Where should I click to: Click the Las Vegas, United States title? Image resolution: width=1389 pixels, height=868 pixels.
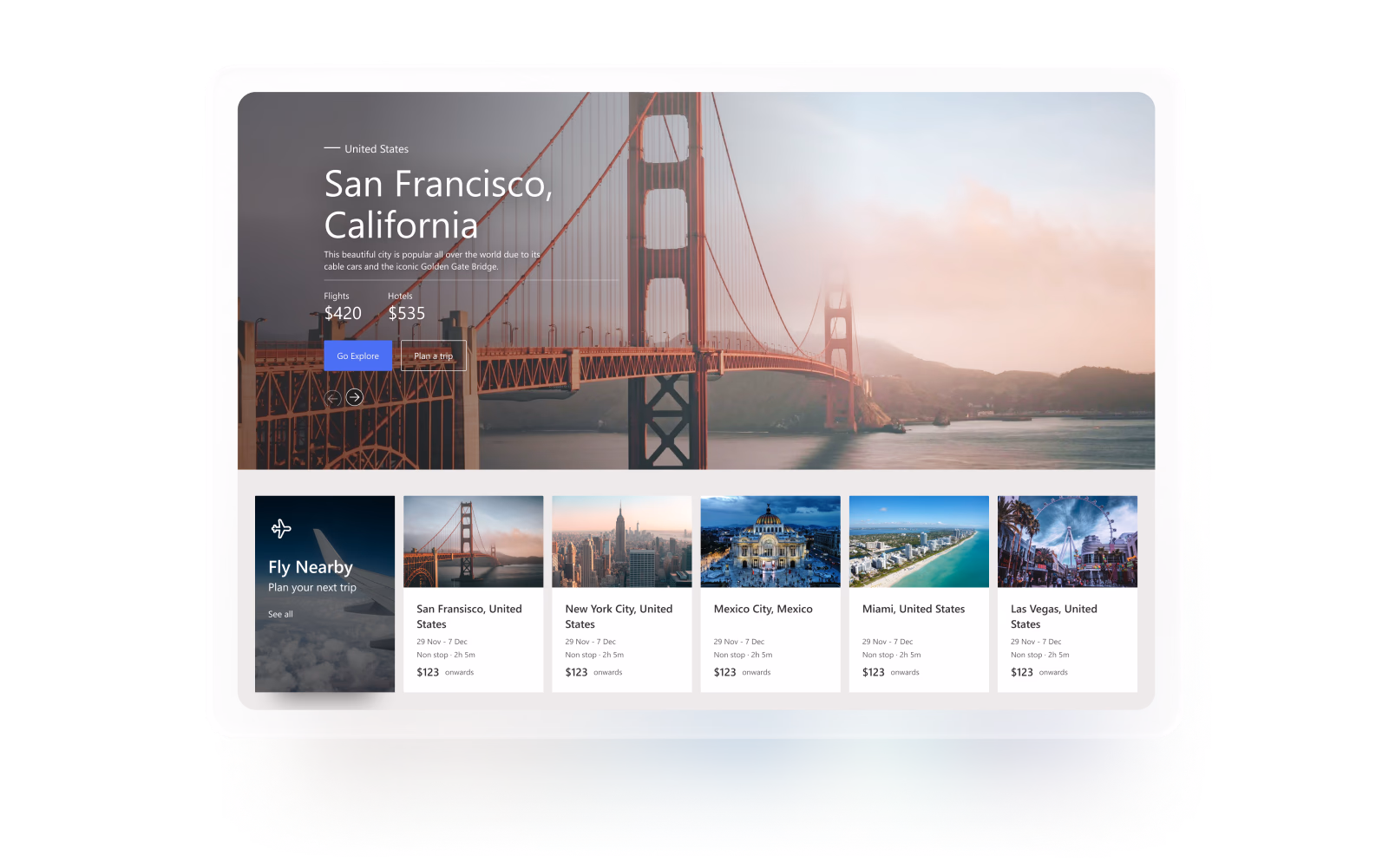click(1053, 617)
